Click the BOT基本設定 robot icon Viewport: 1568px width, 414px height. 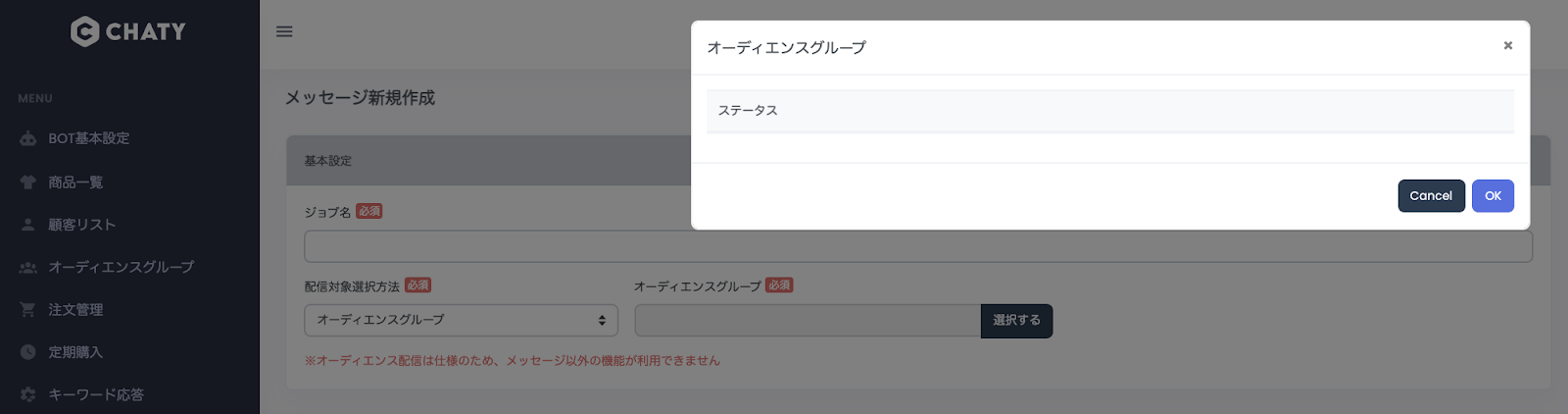tap(28, 139)
